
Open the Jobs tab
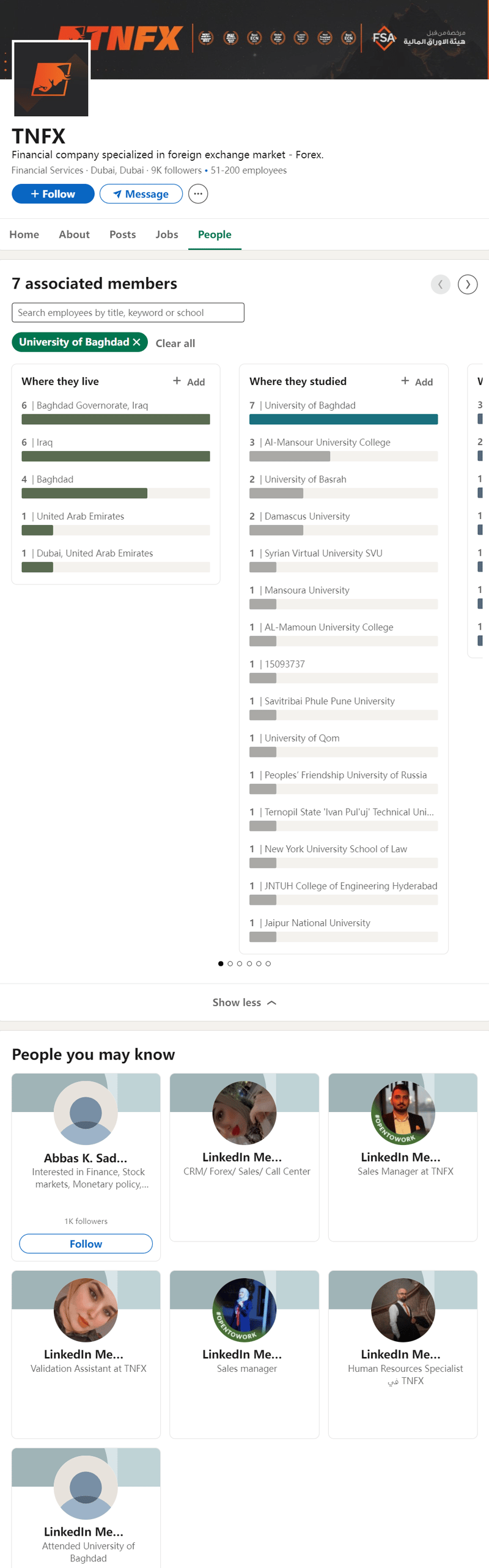167,235
